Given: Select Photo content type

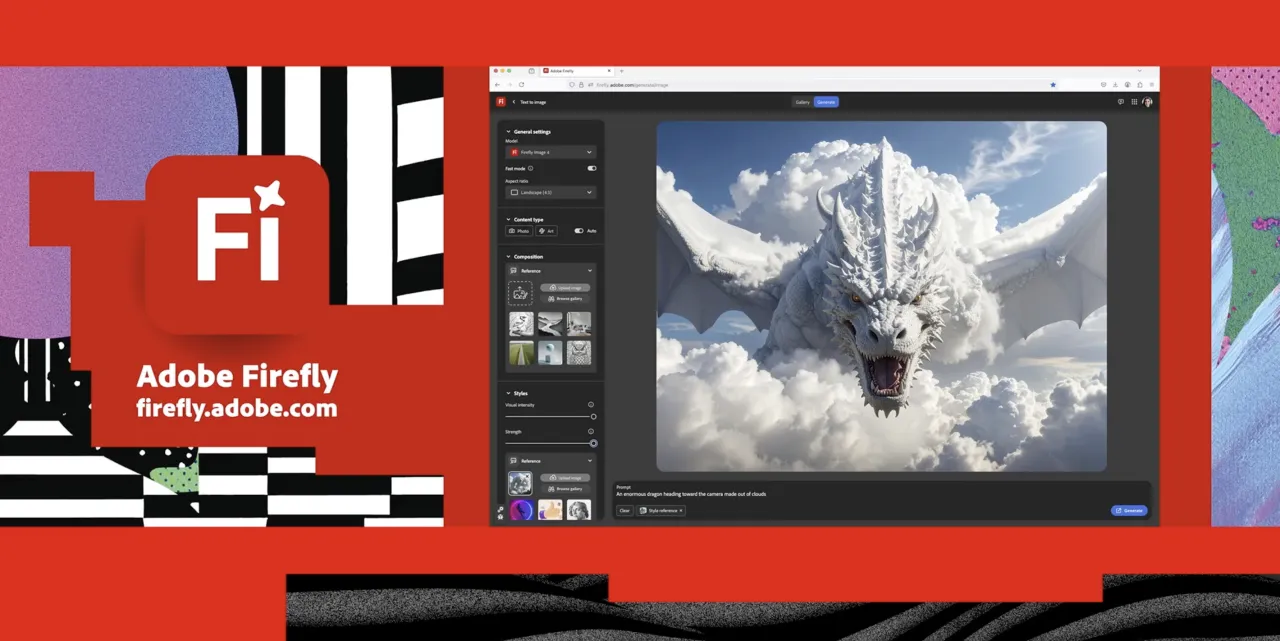Looking at the screenshot, I should click(x=519, y=231).
